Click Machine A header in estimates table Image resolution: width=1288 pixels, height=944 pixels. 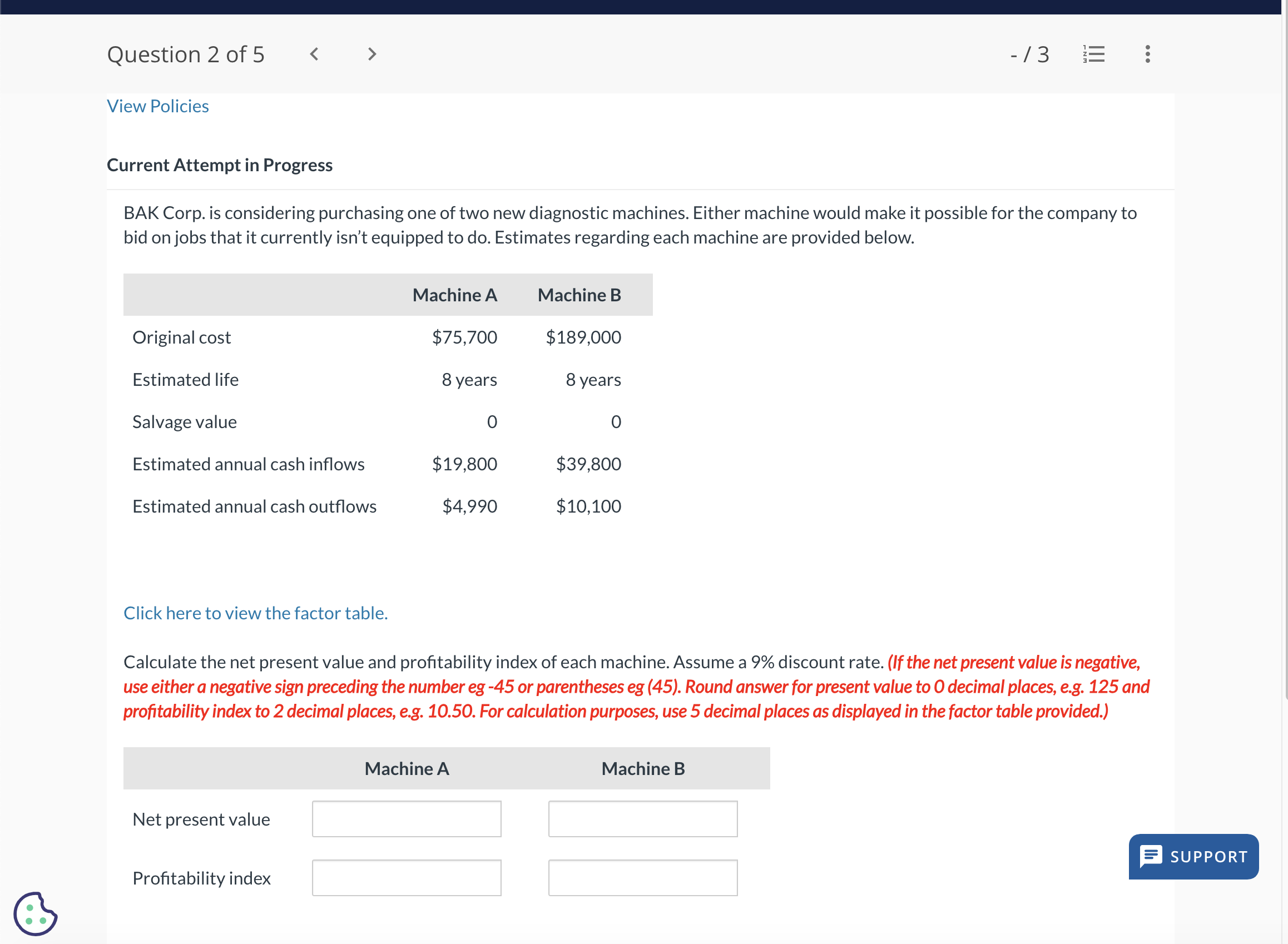(x=454, y=295)
